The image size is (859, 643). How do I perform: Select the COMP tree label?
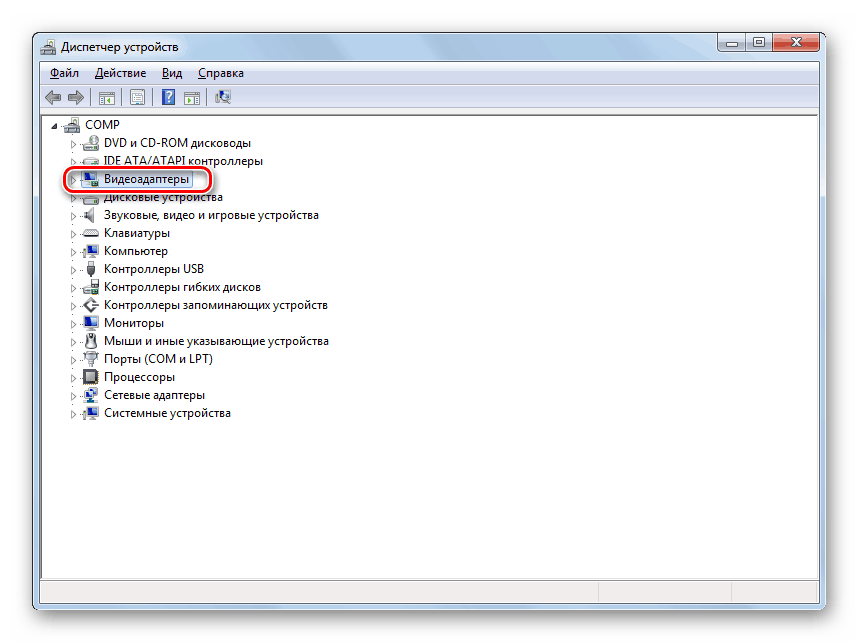pos(102,125)
